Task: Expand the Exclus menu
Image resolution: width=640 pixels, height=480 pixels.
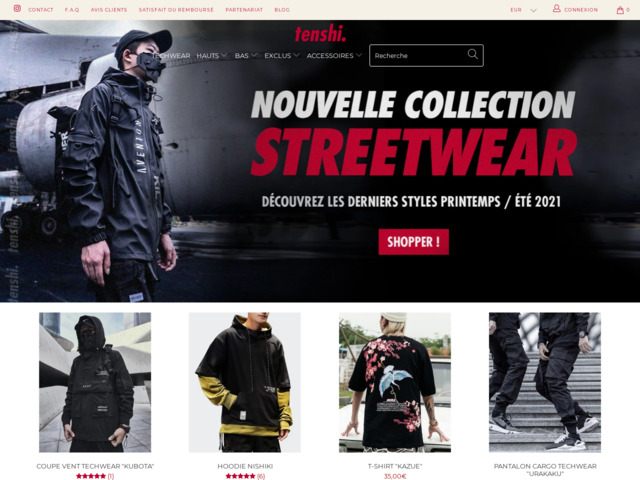Action: [x=282, y=56]
